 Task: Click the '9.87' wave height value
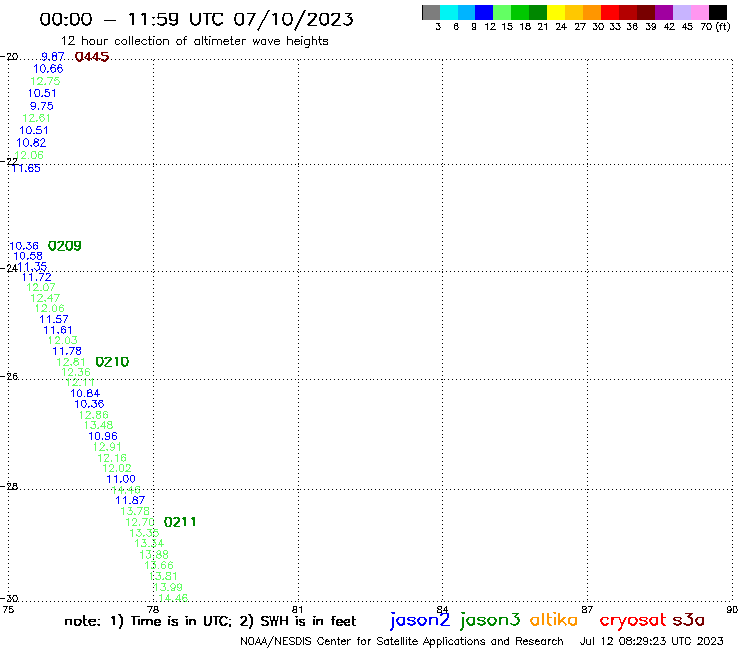53,57
